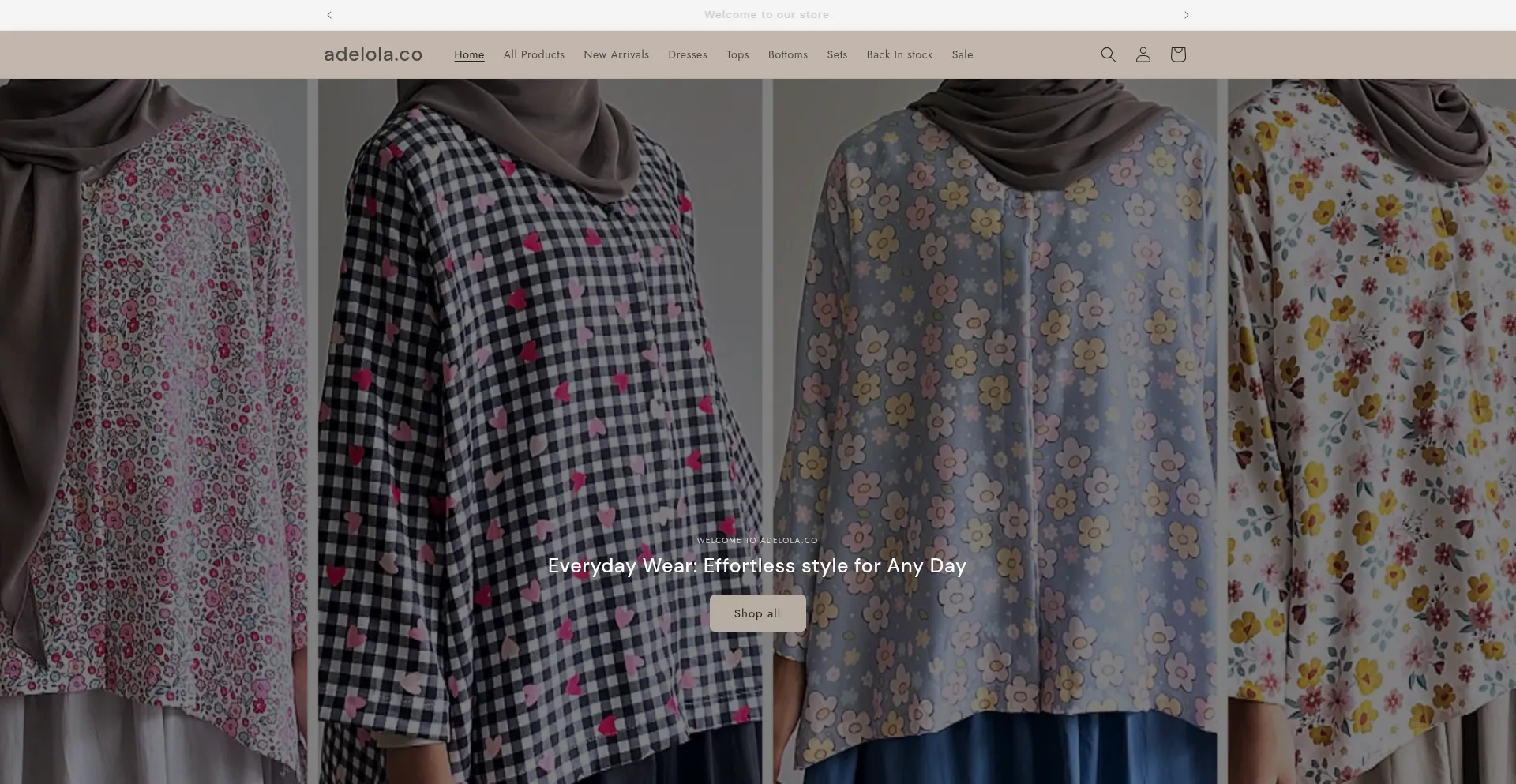The image size is (1516, 784).
Task: Open the Back In stock page
Action: pyautogui.click(x=899, y=54)
